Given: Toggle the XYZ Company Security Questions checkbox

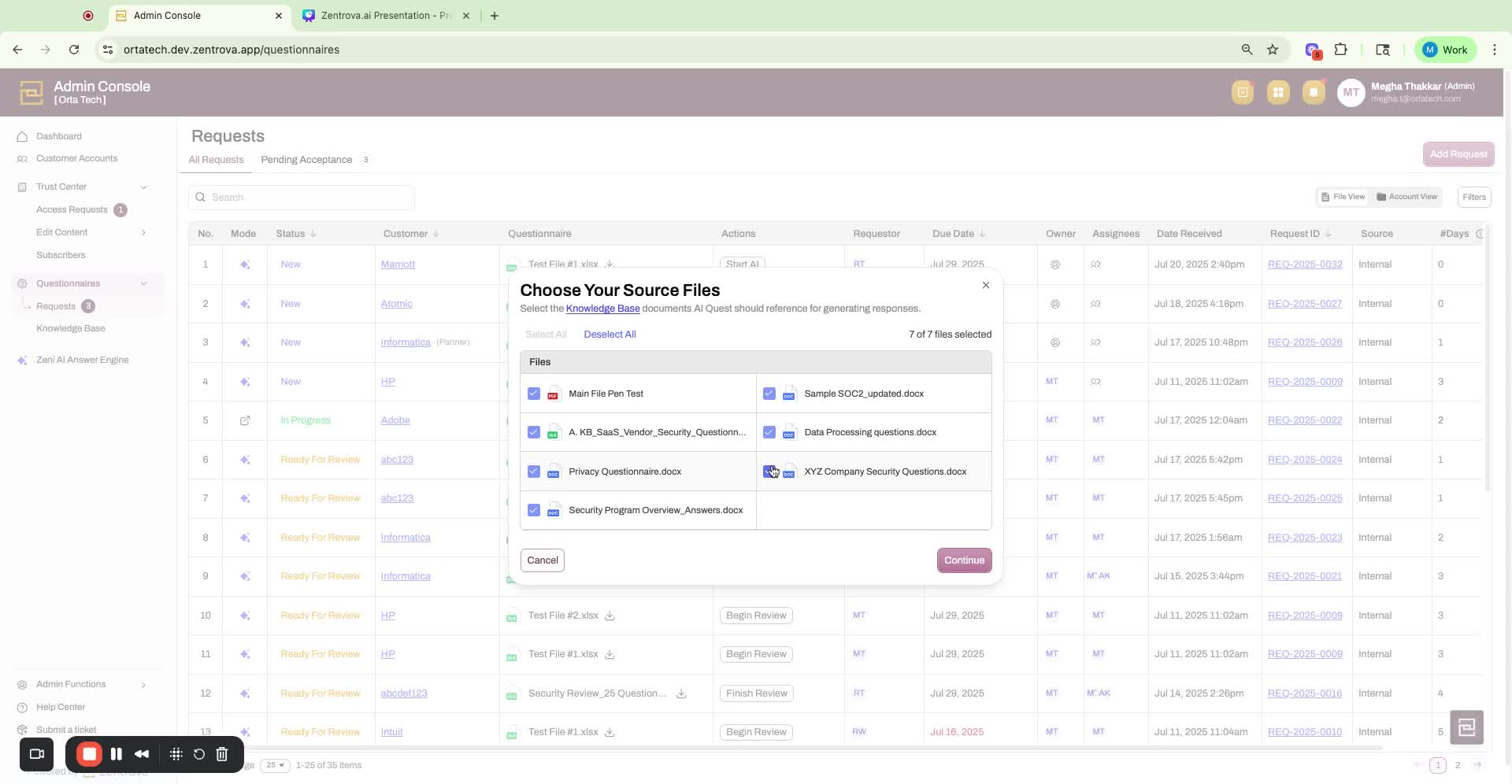Looking at the screenshot, I should coord(769,472).
